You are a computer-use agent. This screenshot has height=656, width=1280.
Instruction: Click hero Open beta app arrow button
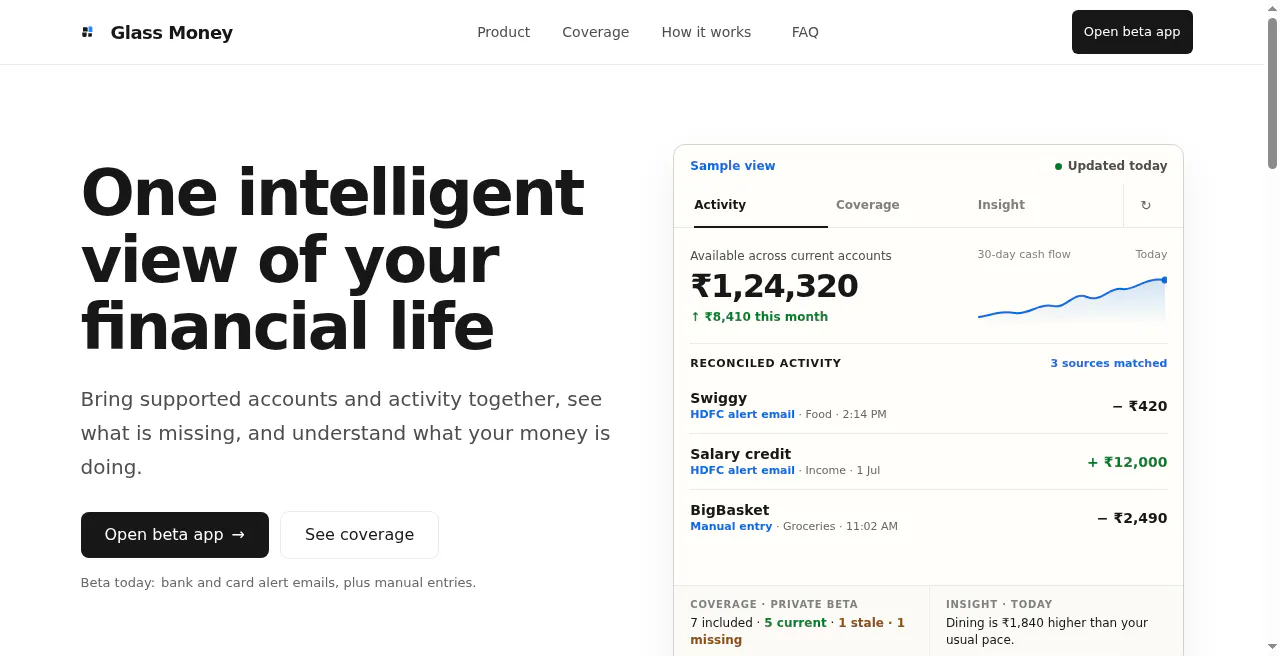tap(175, 535)
